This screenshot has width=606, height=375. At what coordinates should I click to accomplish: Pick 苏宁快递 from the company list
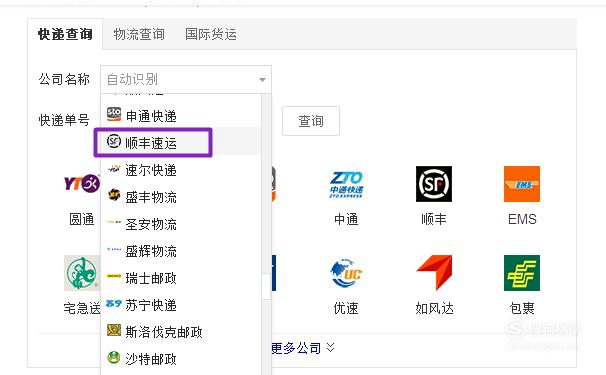(181, 305)
